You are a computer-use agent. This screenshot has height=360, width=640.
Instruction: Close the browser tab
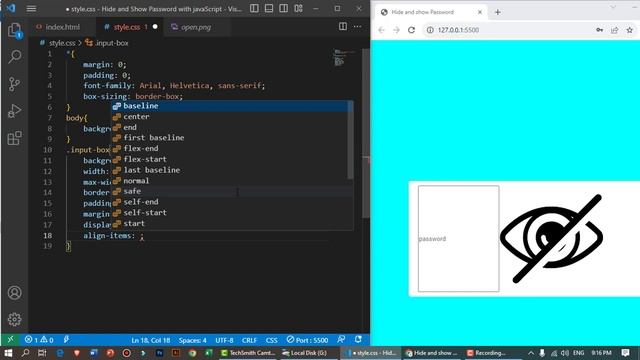point(480,12)
